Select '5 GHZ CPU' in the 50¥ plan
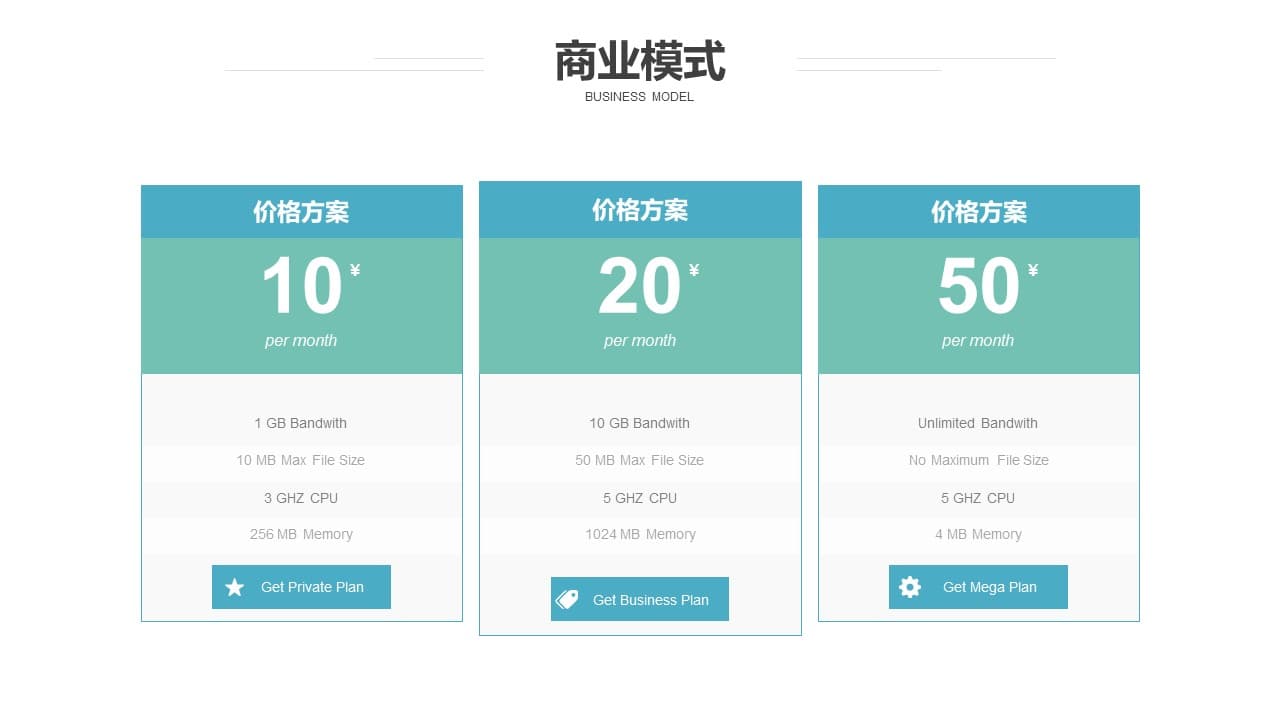 [x=978, y=498]
